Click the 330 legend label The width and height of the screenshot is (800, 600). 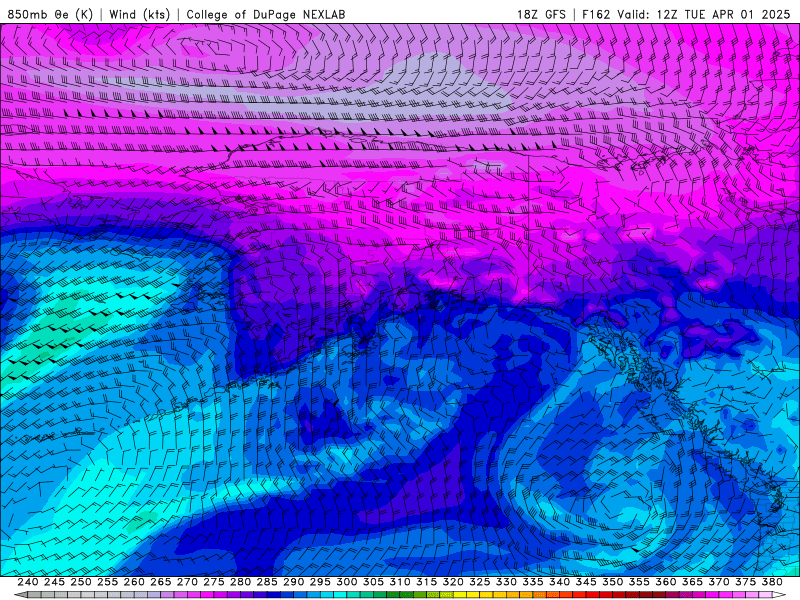(x=506, y=582)
